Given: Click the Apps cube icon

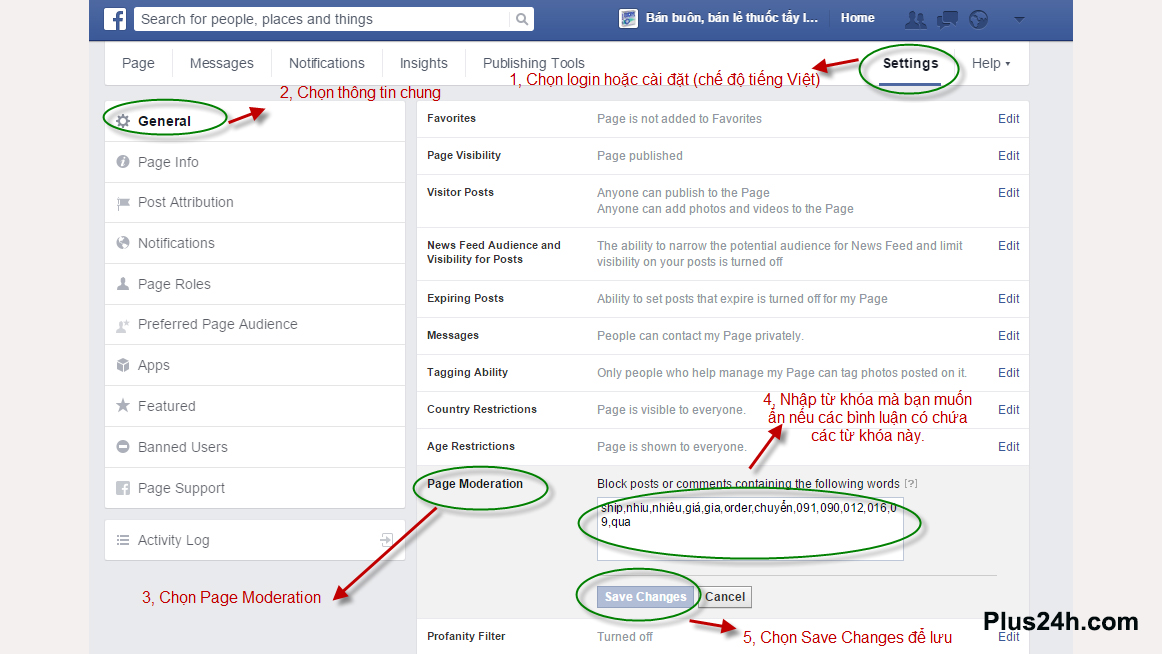Looking at the screenshot, I should click(123, 365).
